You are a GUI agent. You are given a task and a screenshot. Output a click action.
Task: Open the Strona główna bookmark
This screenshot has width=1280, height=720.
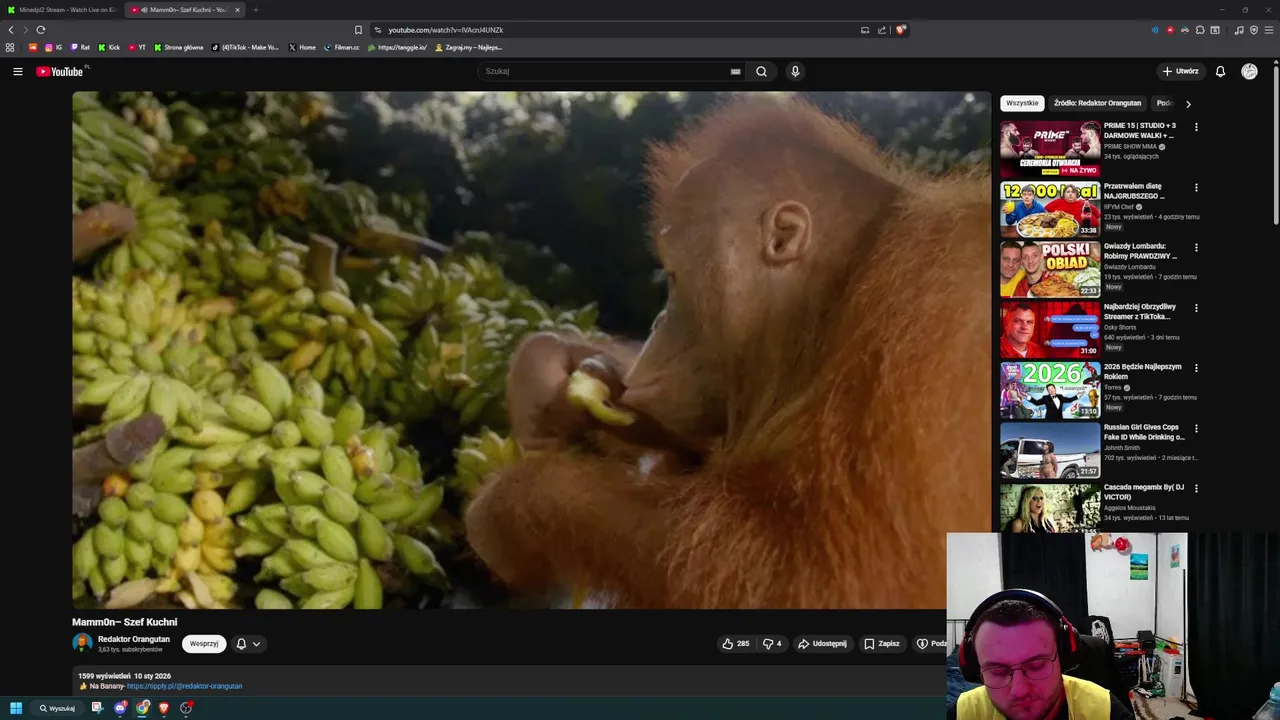[179, 47]
